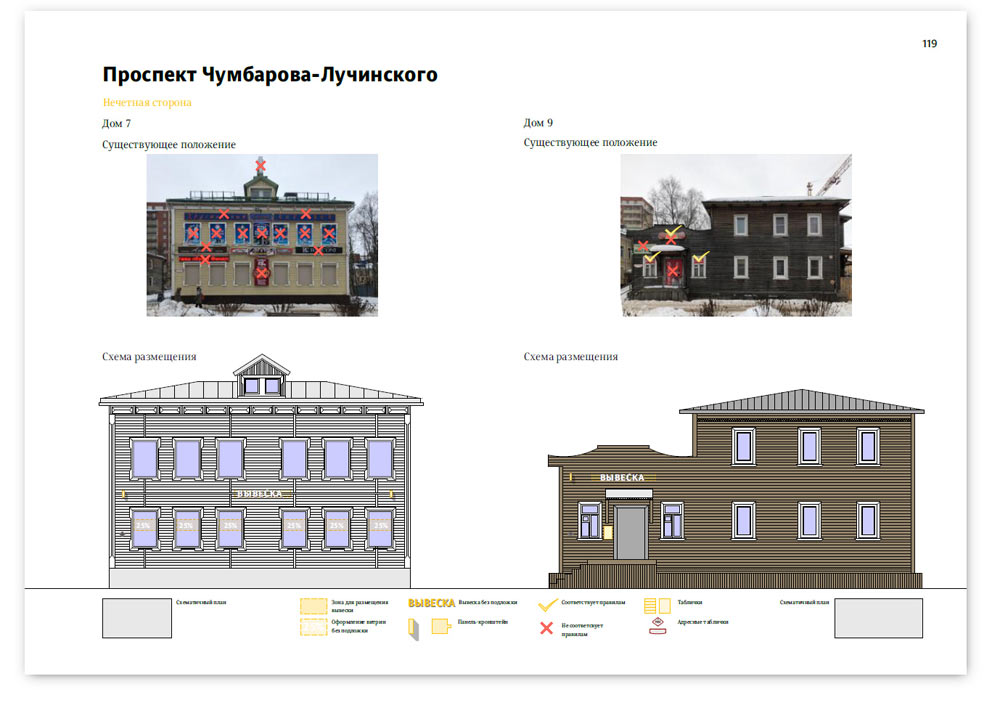Click the yellow checkmark legend icon
Image resolution: width=1000 pixels, height=716 pixels.
click(x=548, y=604)
